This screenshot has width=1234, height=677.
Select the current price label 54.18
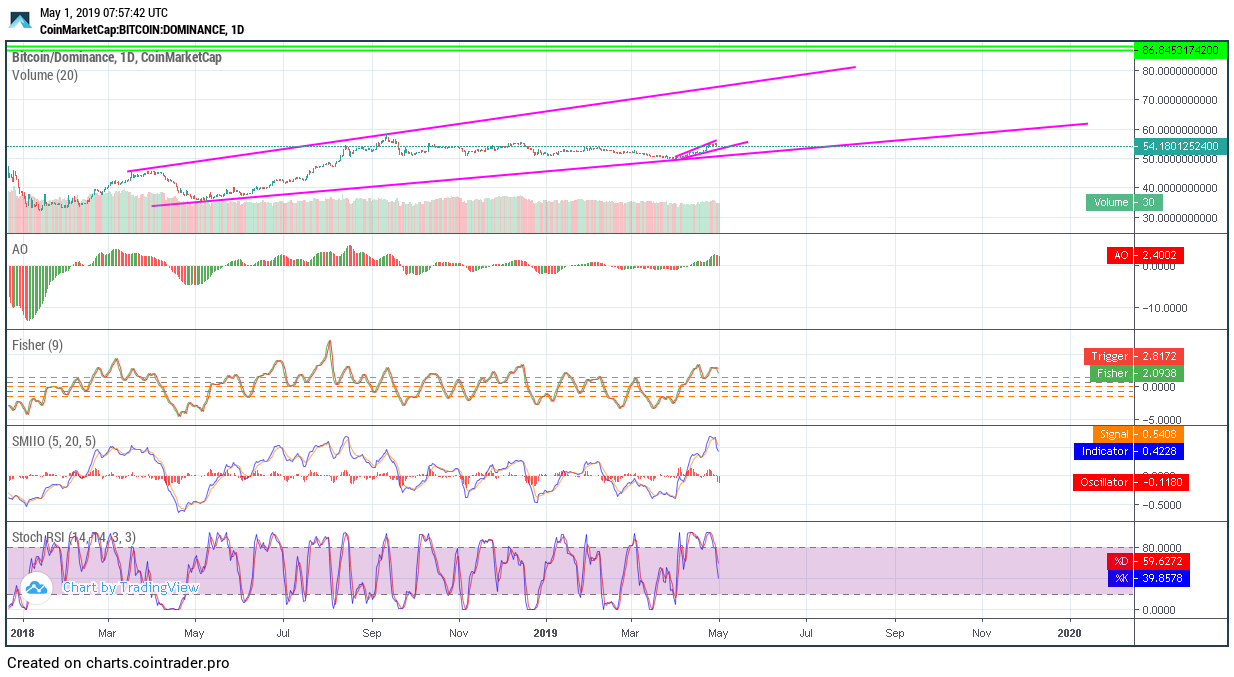coord(1180,146)
